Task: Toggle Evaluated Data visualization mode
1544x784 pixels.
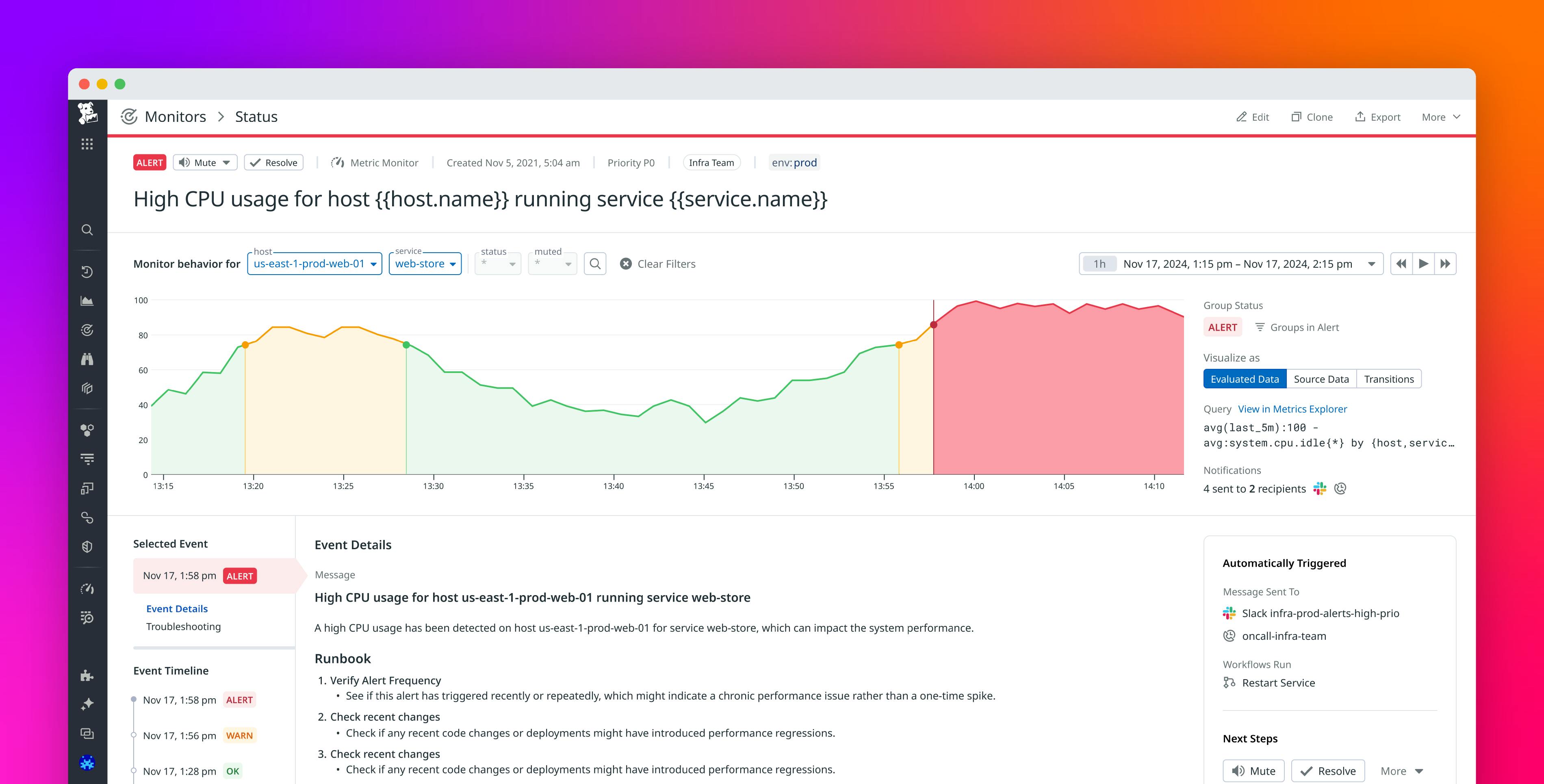Action: (x=1244, y=379)
